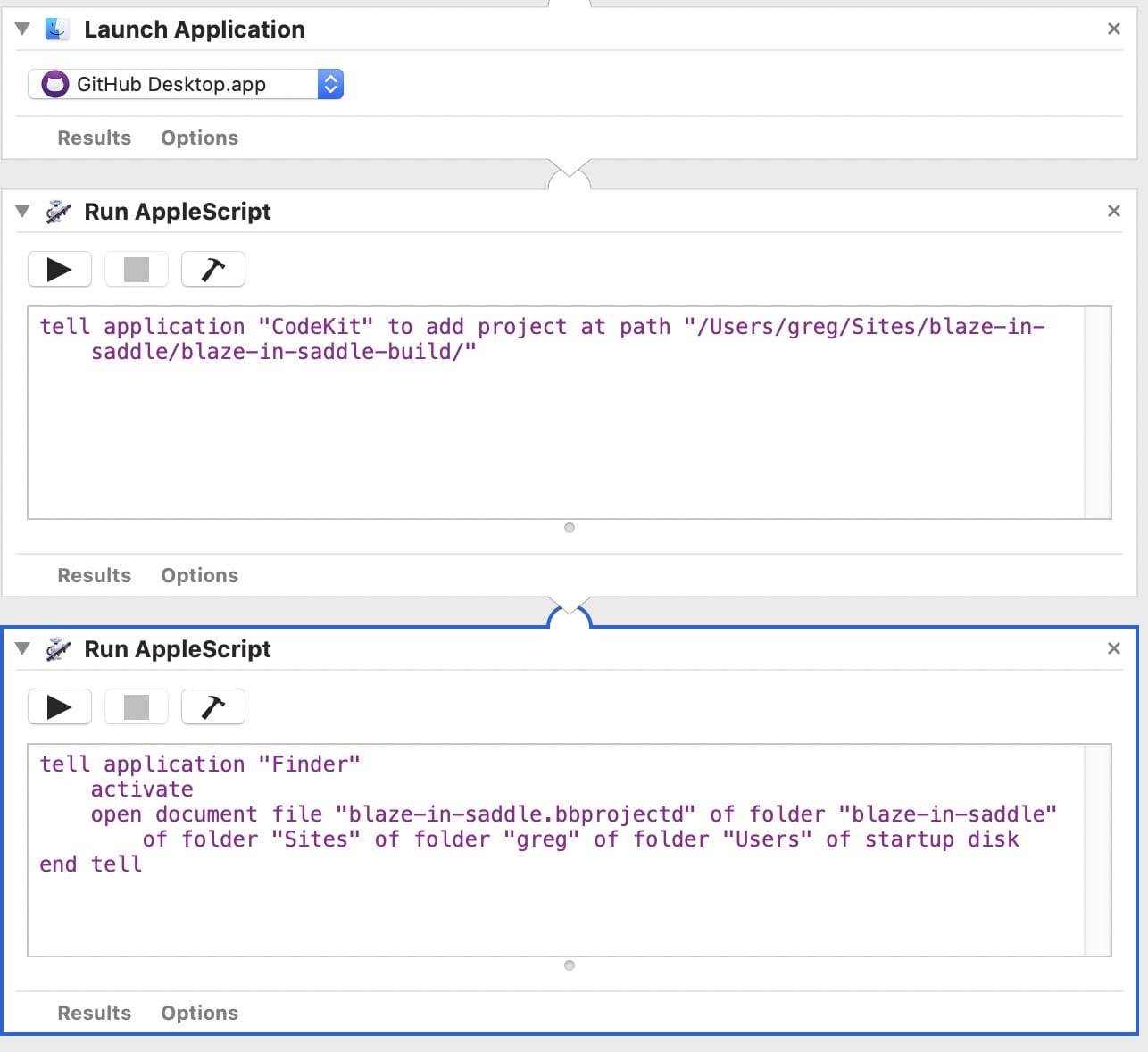Remove the Finder Run AppleScript action

pyautogui.click(x=1113, y=648)
